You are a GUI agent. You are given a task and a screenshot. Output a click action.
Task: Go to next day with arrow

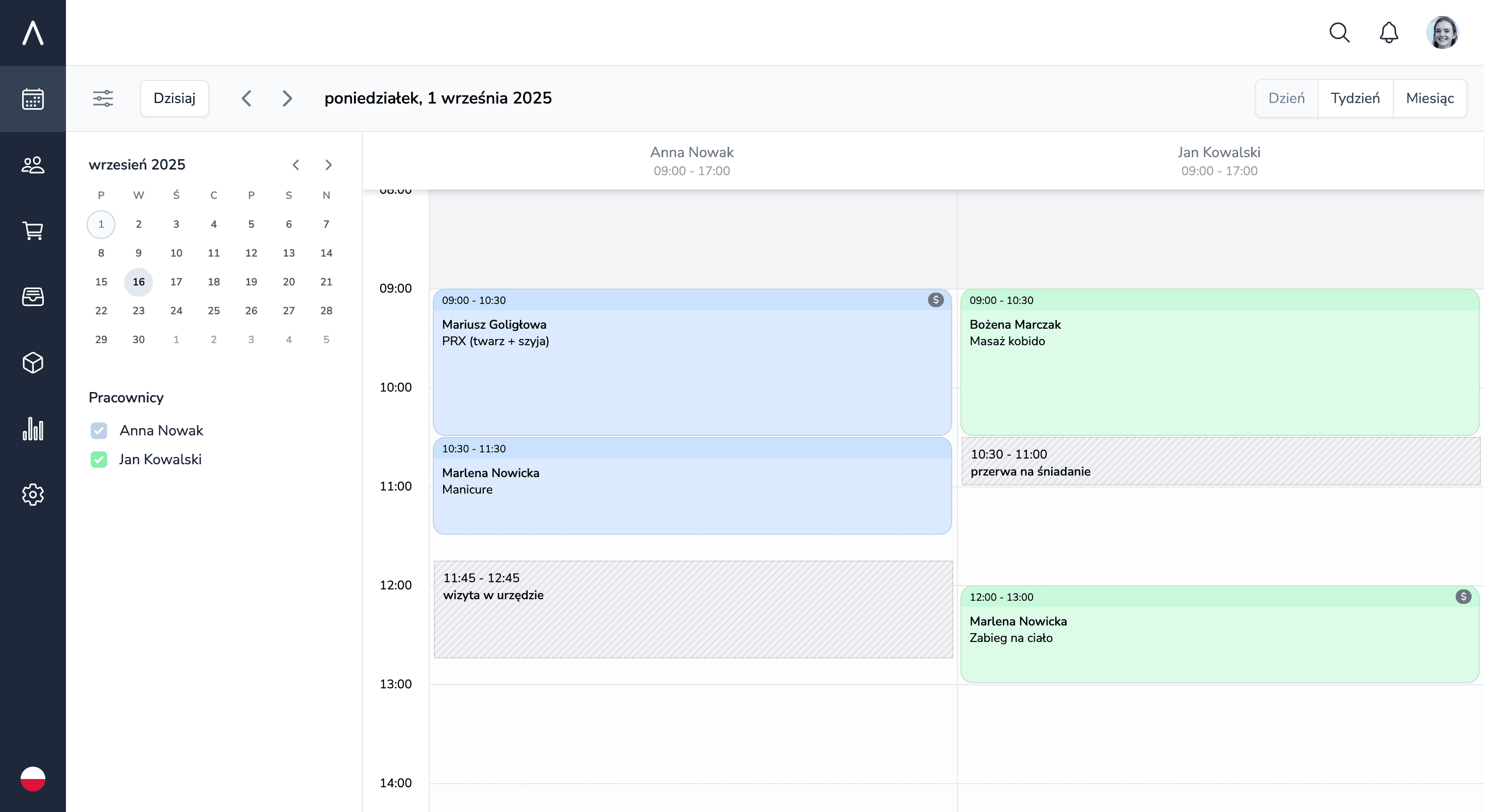coord(287,98)
